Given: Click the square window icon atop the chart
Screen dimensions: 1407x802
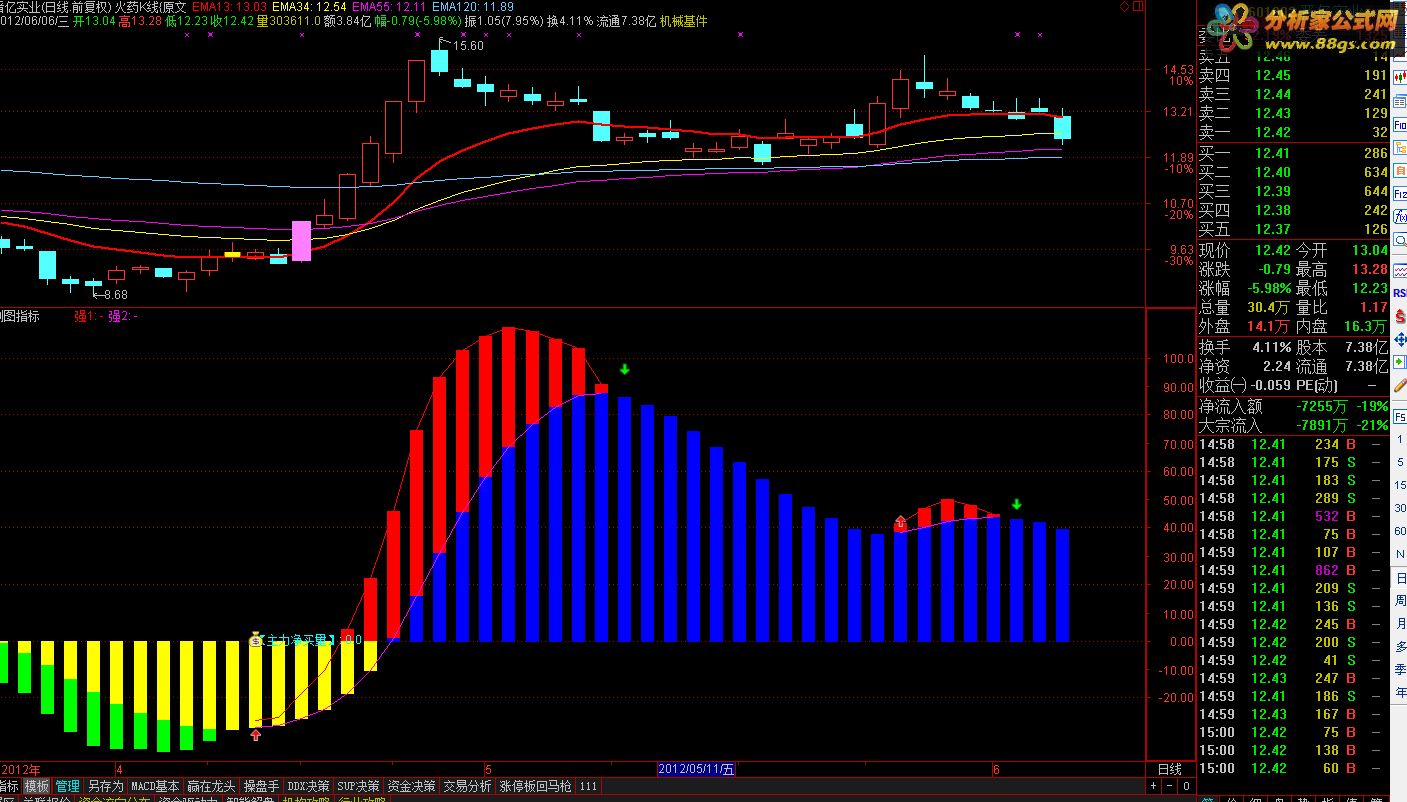Looking at the screenshot, I should 1138,6.
